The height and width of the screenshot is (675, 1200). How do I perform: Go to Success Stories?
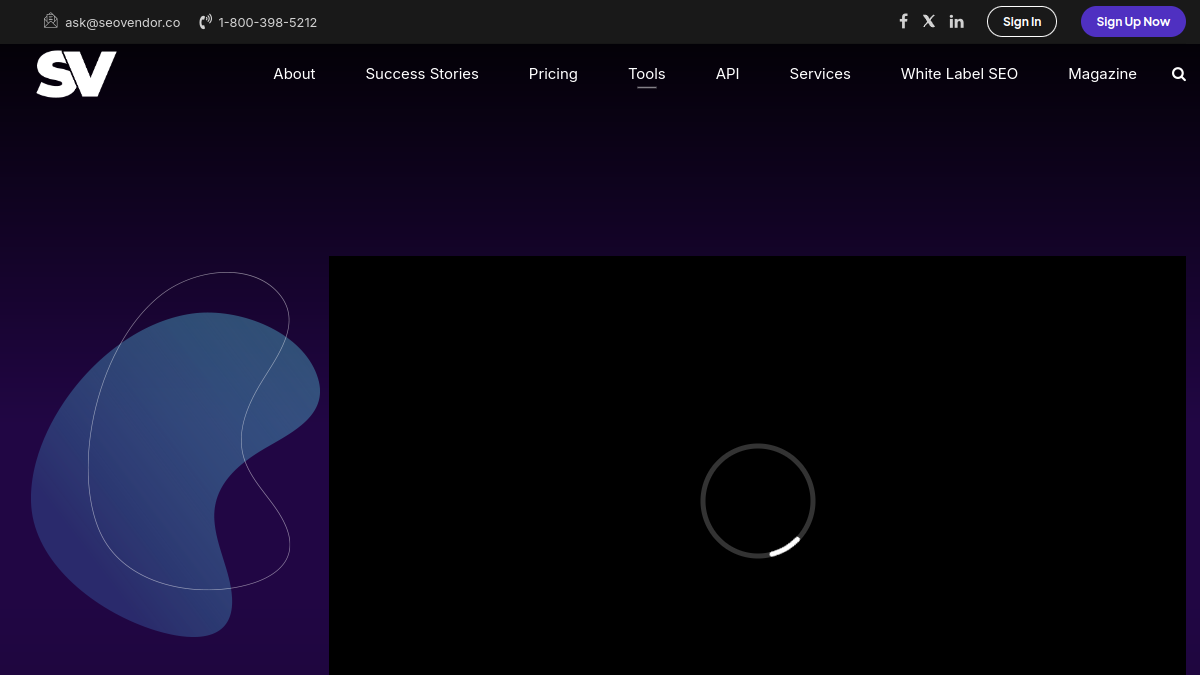click(x=422, y=74)
